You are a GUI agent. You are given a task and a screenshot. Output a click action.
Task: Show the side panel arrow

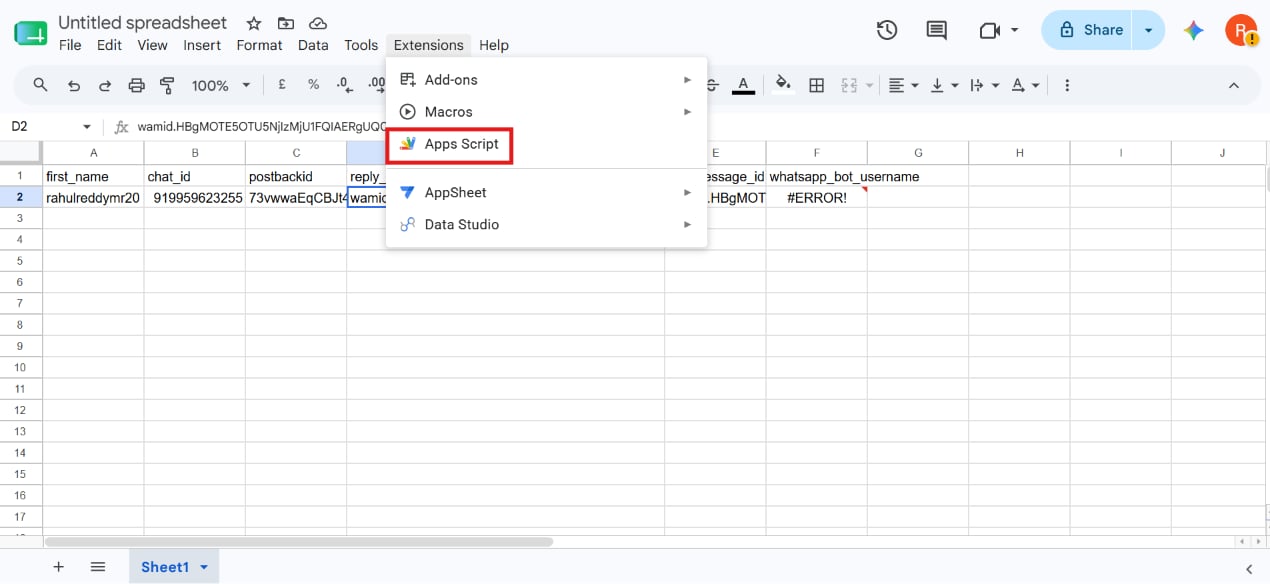click(x=1249, y=568)
